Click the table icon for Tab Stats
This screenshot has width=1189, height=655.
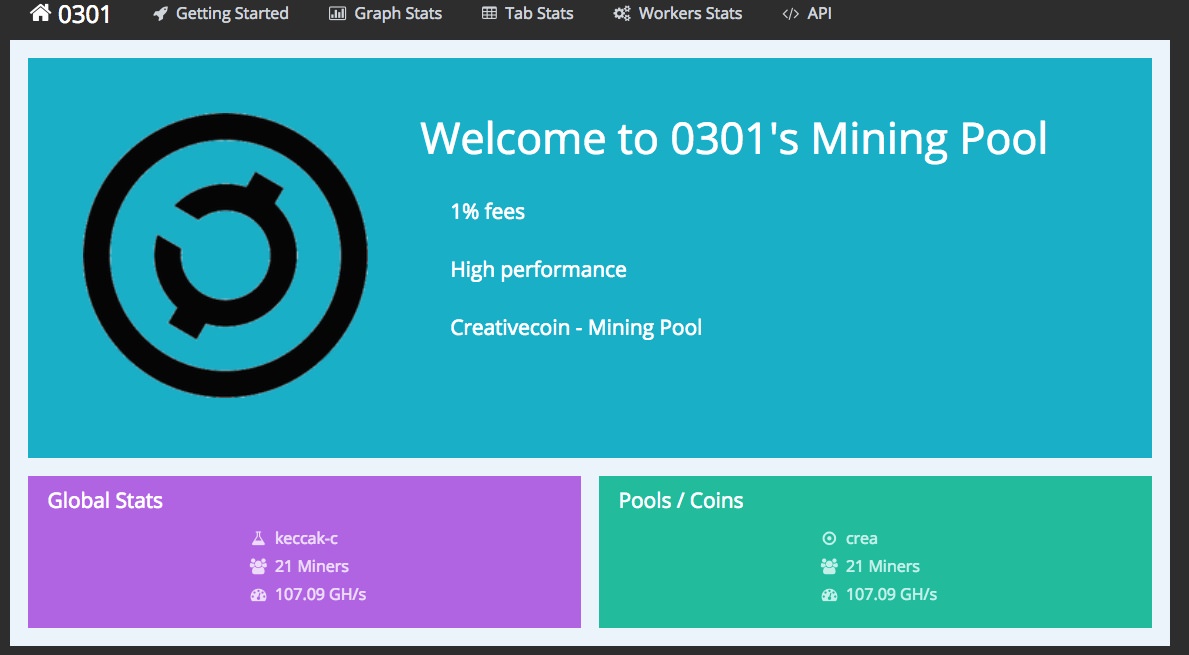coord(489,14)
